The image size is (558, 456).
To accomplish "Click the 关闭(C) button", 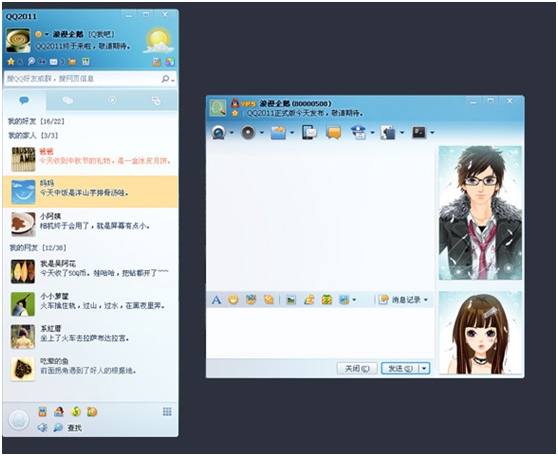I will tap(357, 368).
